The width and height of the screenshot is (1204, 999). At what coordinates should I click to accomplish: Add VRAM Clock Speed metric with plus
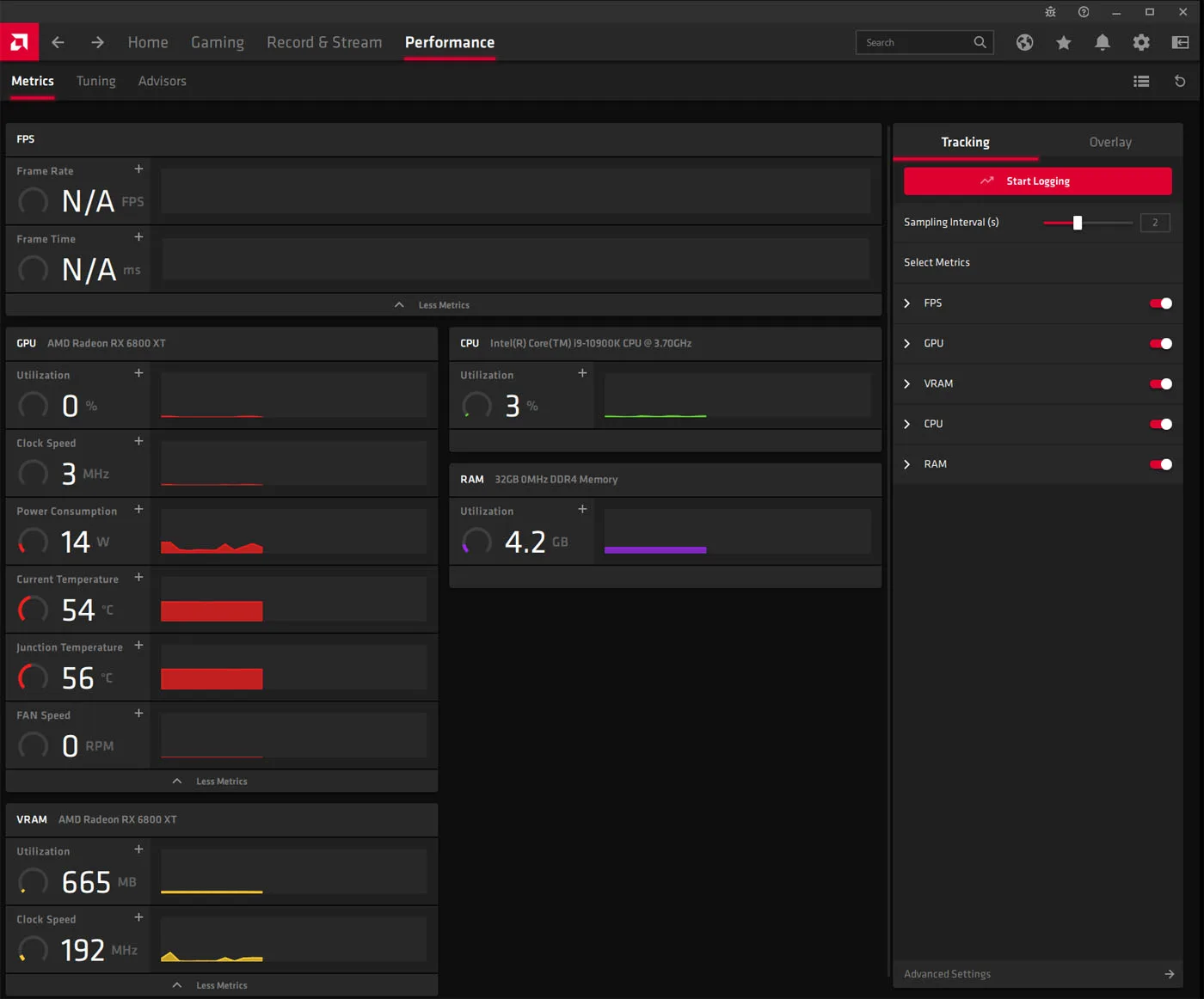tap(138, 917)
